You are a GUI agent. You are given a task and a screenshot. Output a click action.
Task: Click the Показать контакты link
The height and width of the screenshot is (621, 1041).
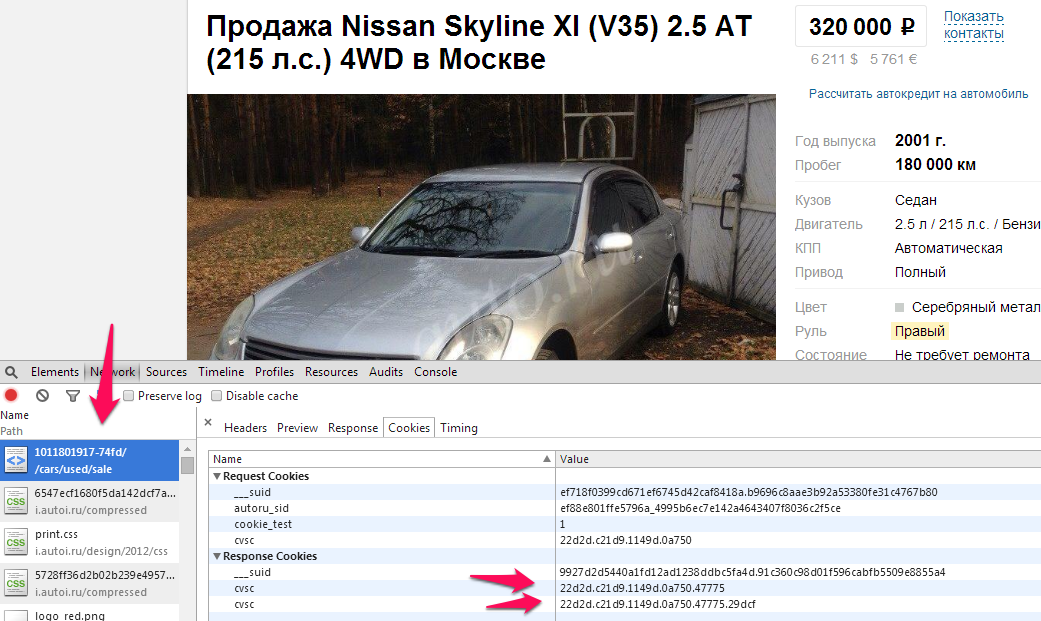click(x=974, y=25)
